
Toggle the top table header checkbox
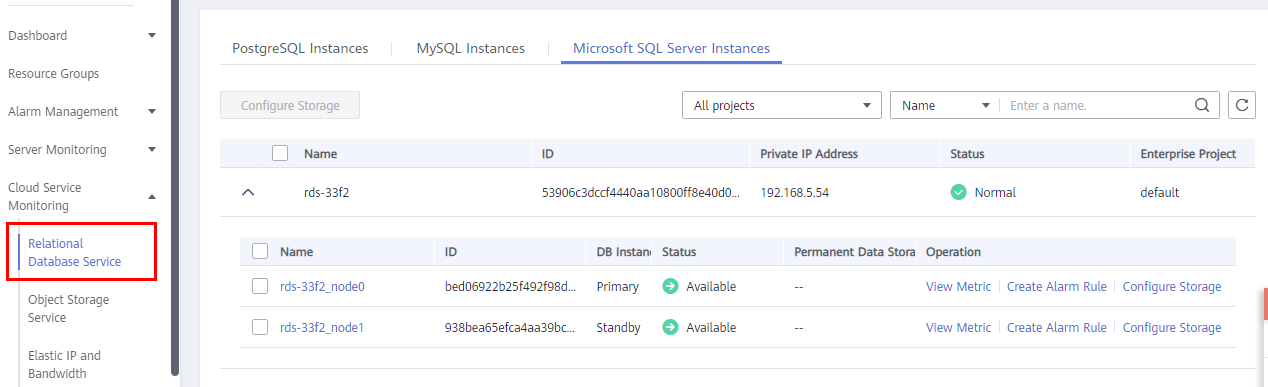click(280, 154)
